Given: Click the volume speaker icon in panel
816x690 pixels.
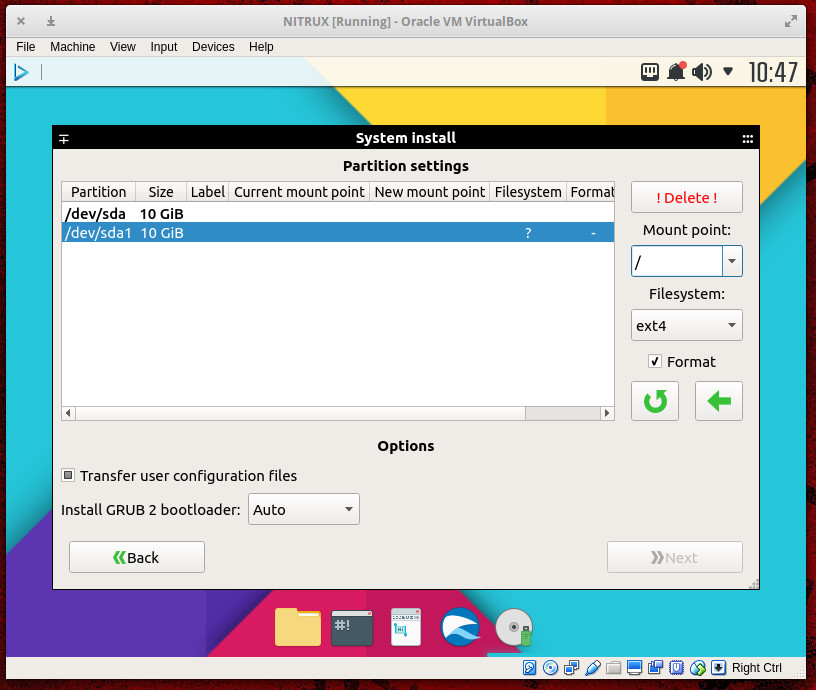Looking at the screenshot, I should (702, 72).
